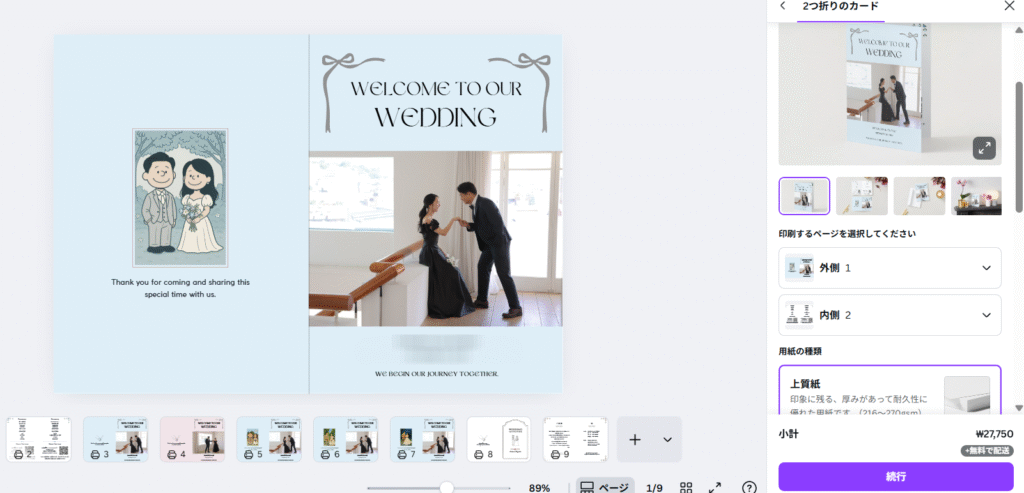Open the 外側 page selection dropdown
1024x493 pixels.
(889, 268)
